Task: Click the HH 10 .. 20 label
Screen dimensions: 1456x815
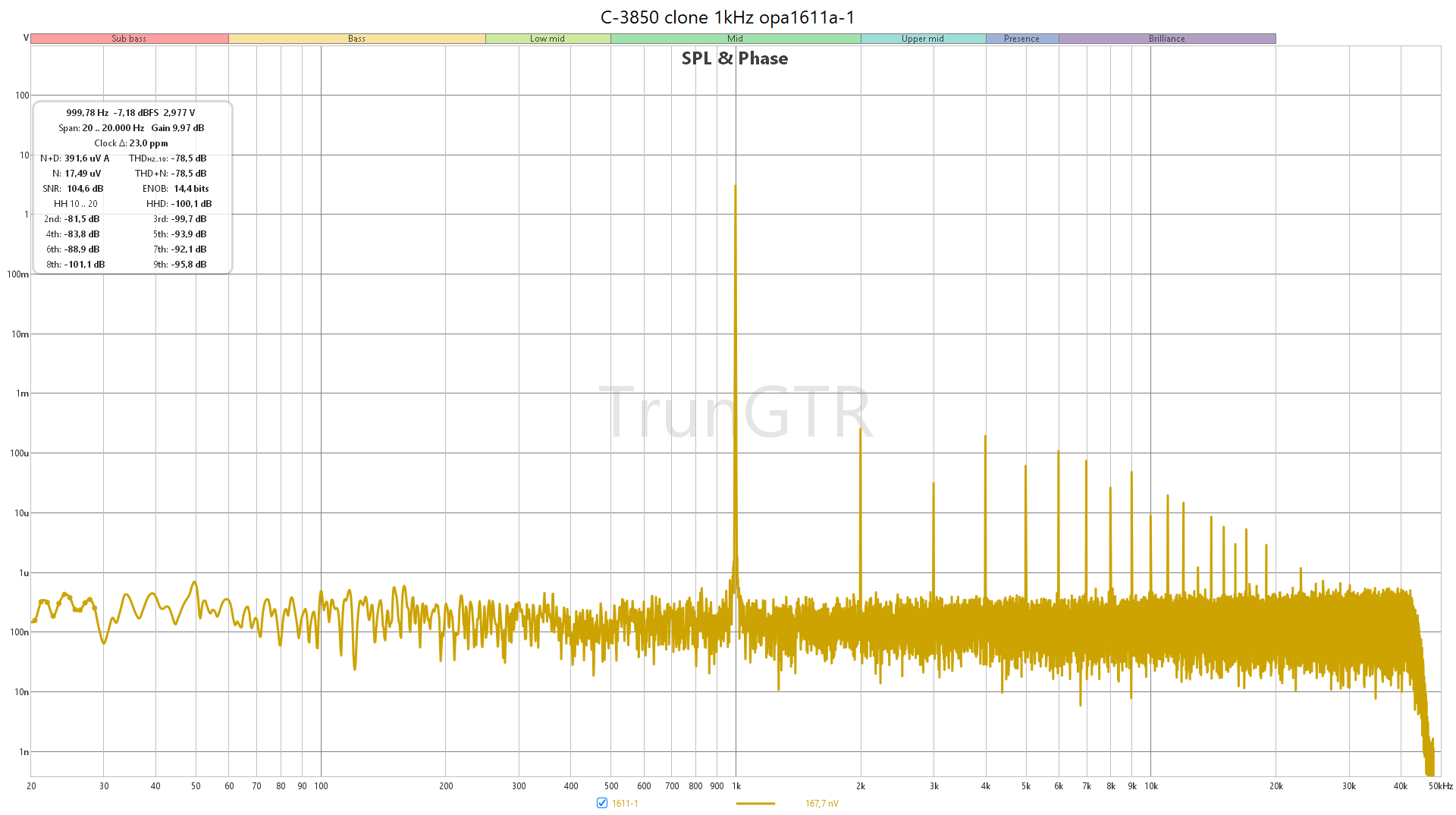Action: (x=75, y=204)
